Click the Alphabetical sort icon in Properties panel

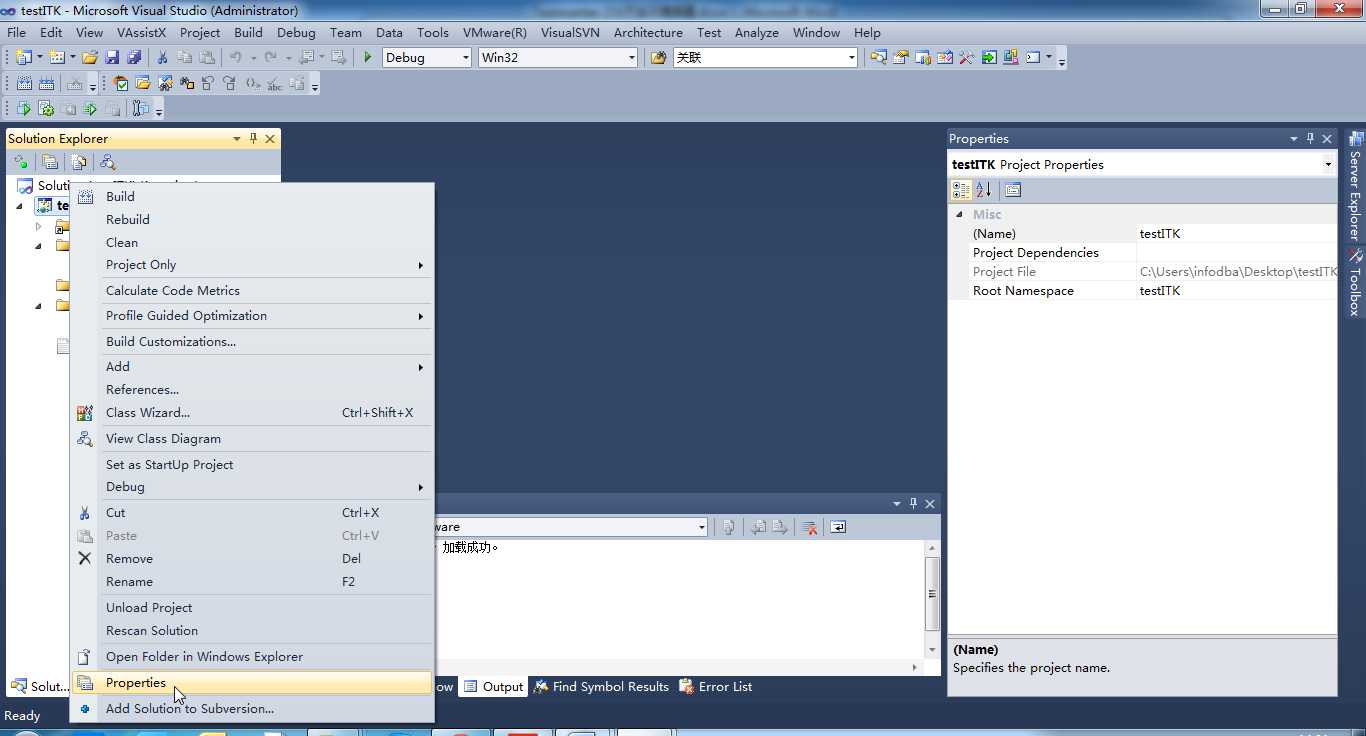coord(983,190)
